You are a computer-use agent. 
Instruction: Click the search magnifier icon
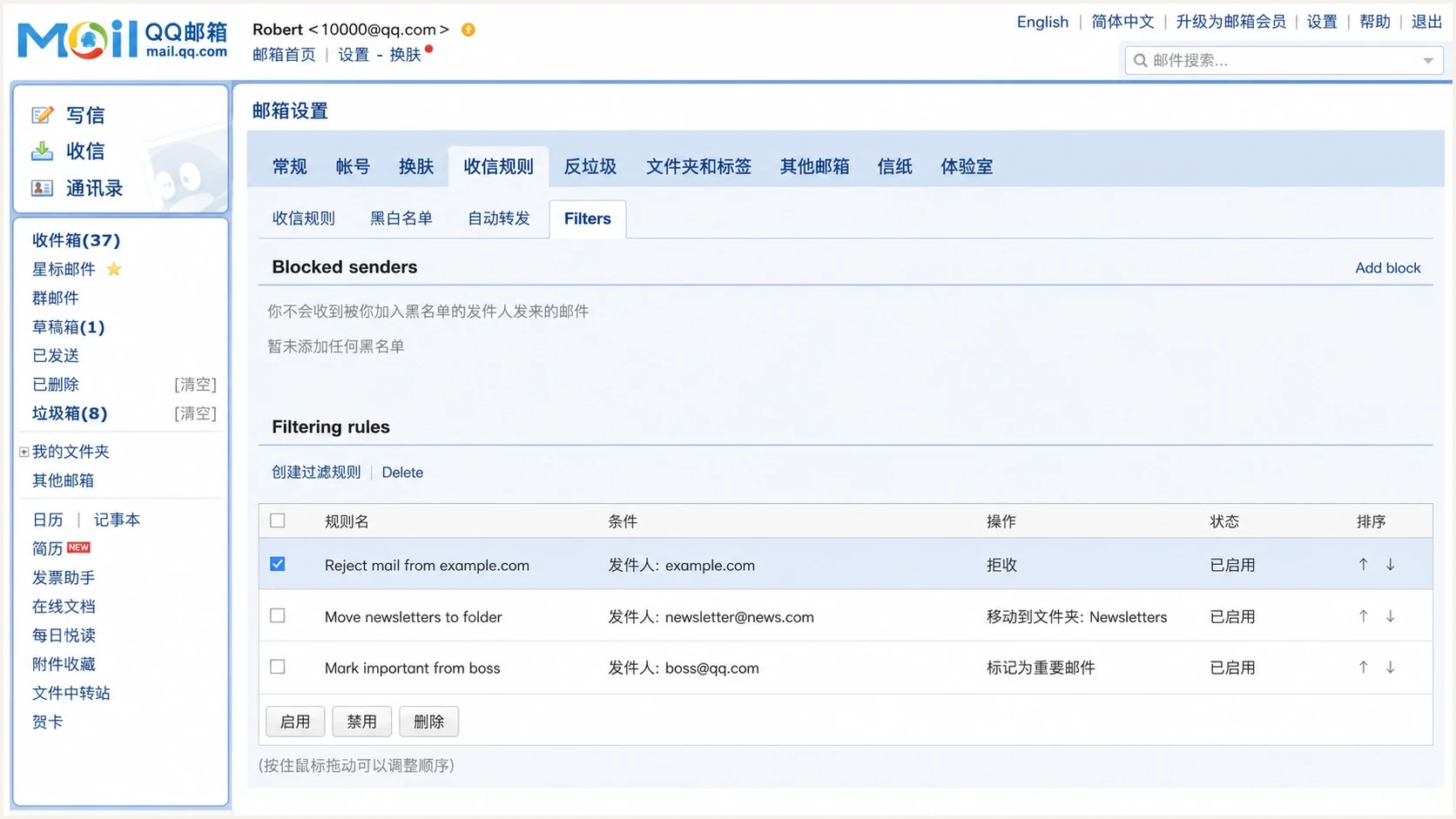point(1140,60)
